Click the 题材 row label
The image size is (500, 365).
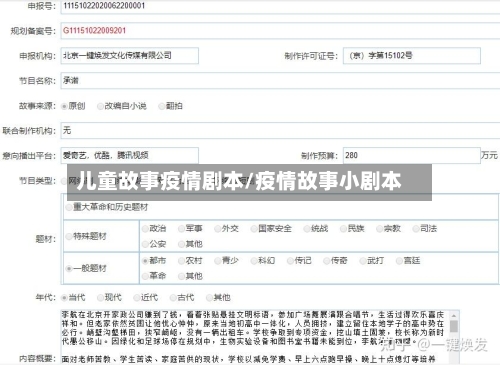[45, 239]
